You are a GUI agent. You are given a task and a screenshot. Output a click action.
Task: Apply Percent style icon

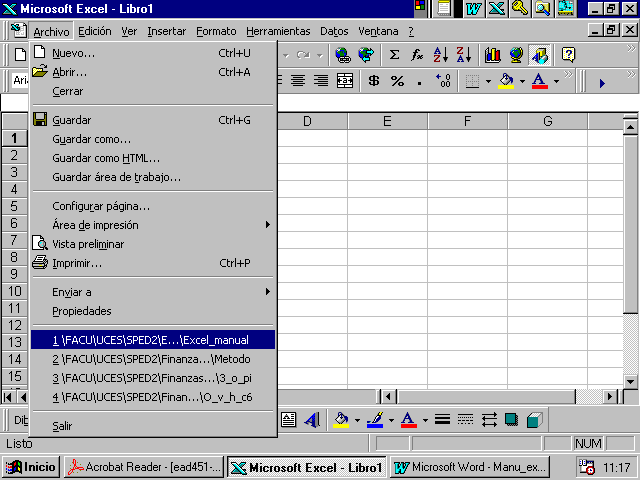click(x=397, y=81)
